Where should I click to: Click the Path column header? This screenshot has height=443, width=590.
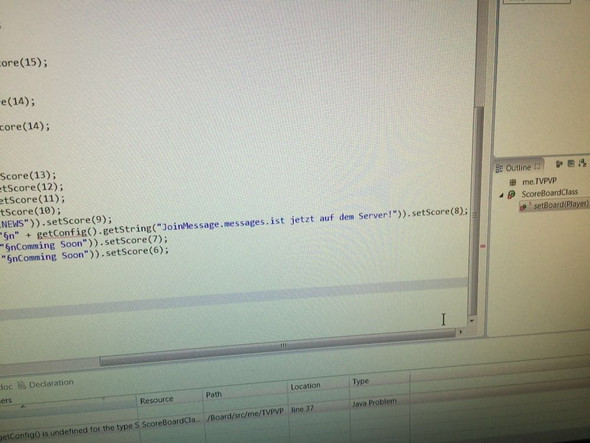point(213,394)
